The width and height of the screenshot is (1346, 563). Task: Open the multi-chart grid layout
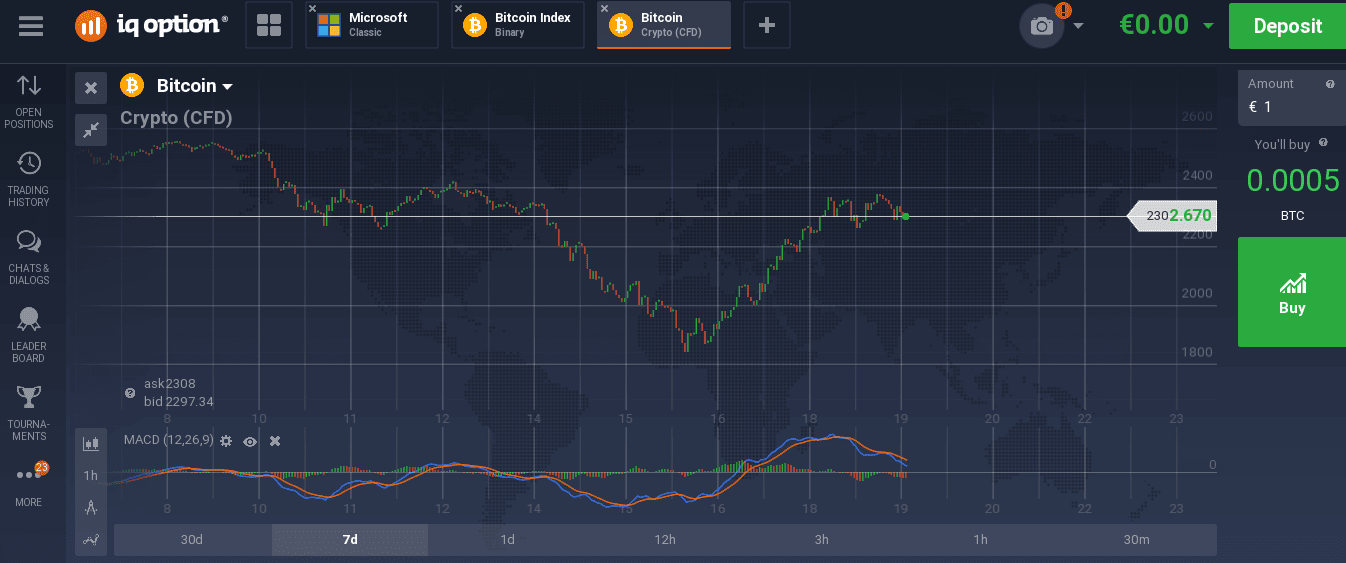[x=269, y=26]
